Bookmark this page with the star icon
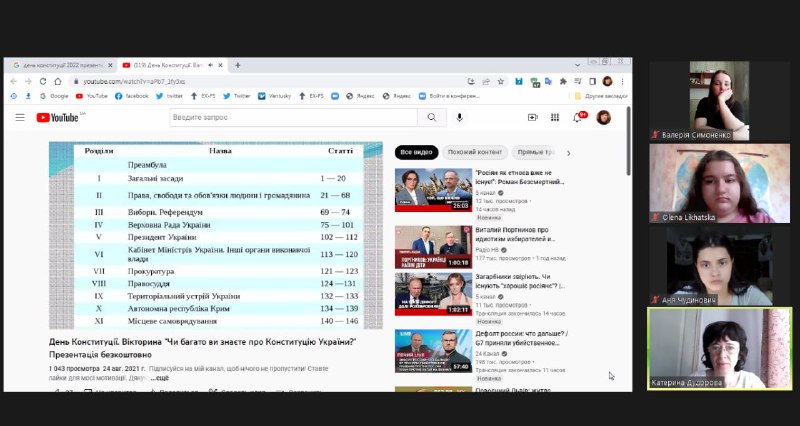The height and width of the screenshot is (426, 800). tap(501, 81)
